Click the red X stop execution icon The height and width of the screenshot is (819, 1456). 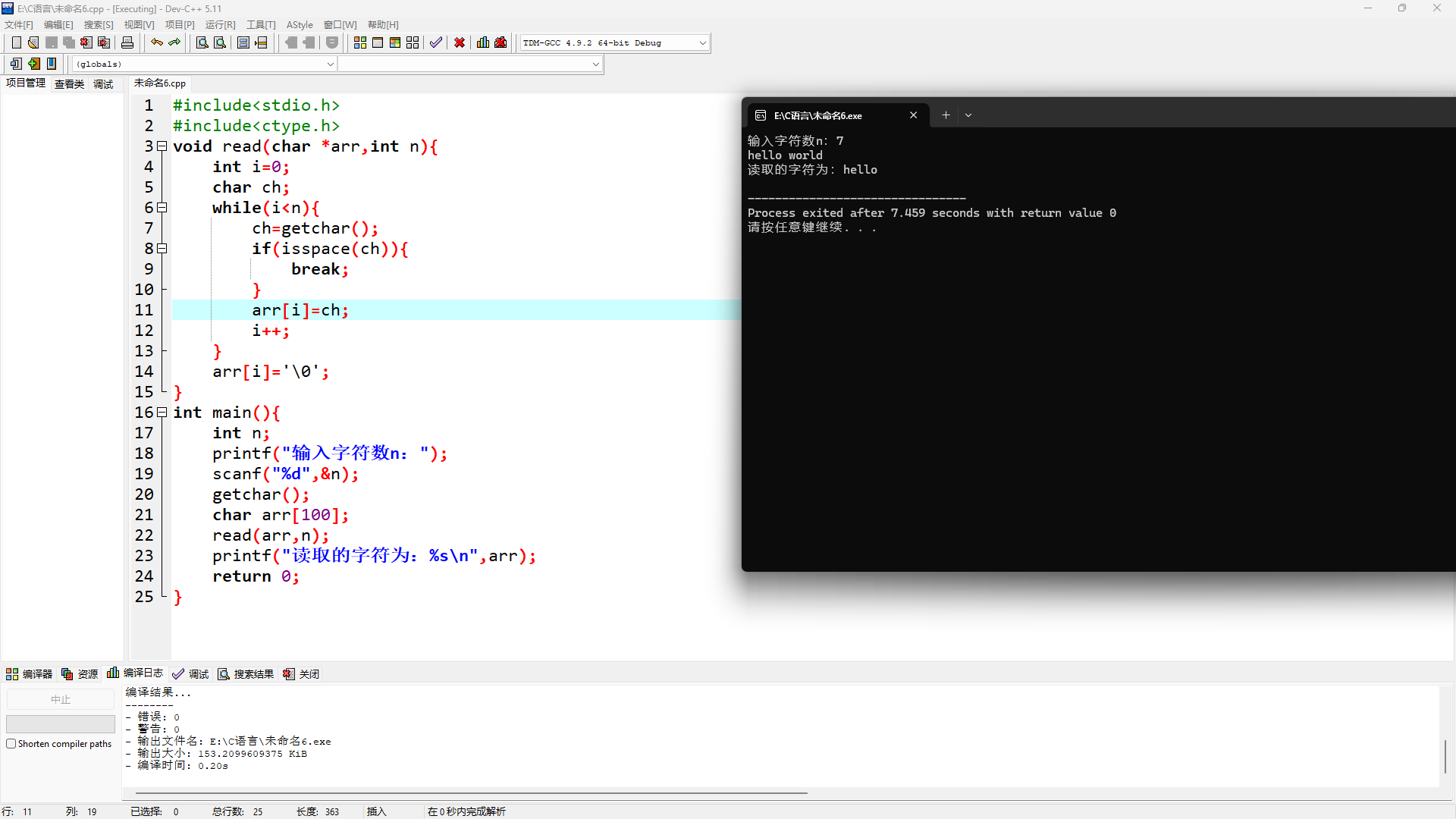(x=460, y=42)
